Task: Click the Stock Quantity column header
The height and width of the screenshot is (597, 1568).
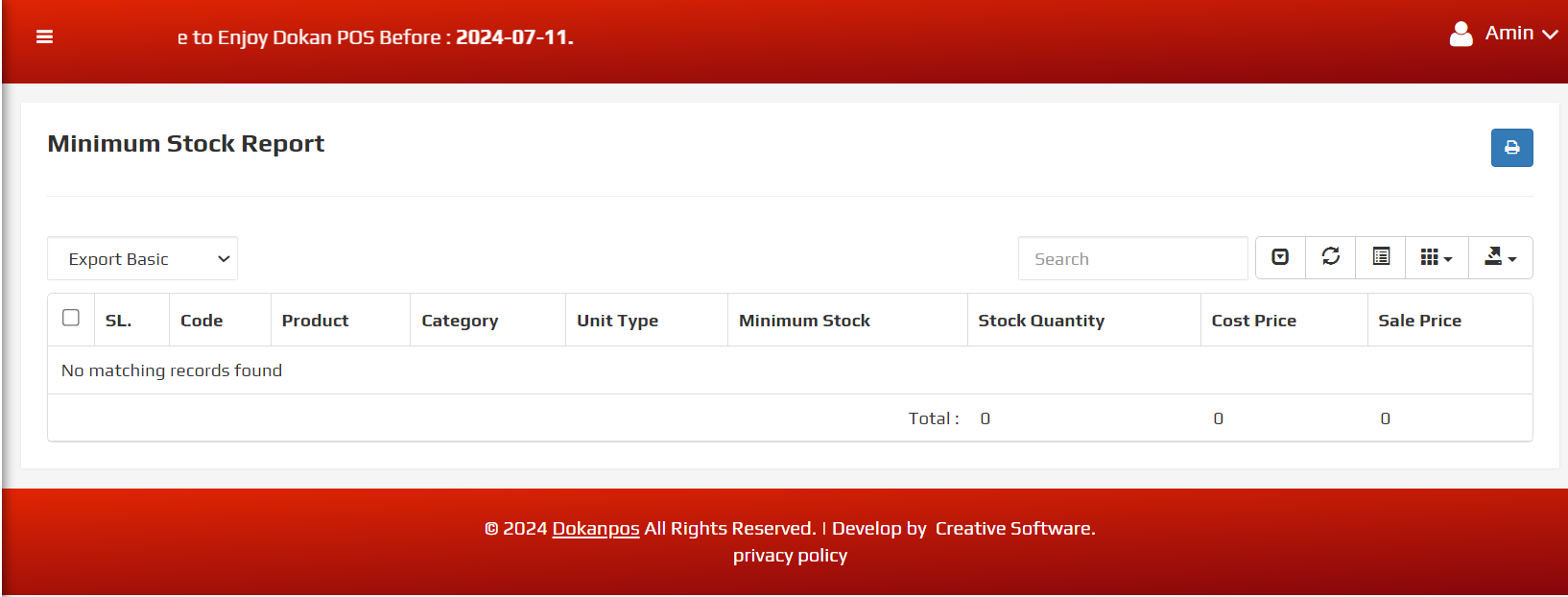Action: (1041, 321)
